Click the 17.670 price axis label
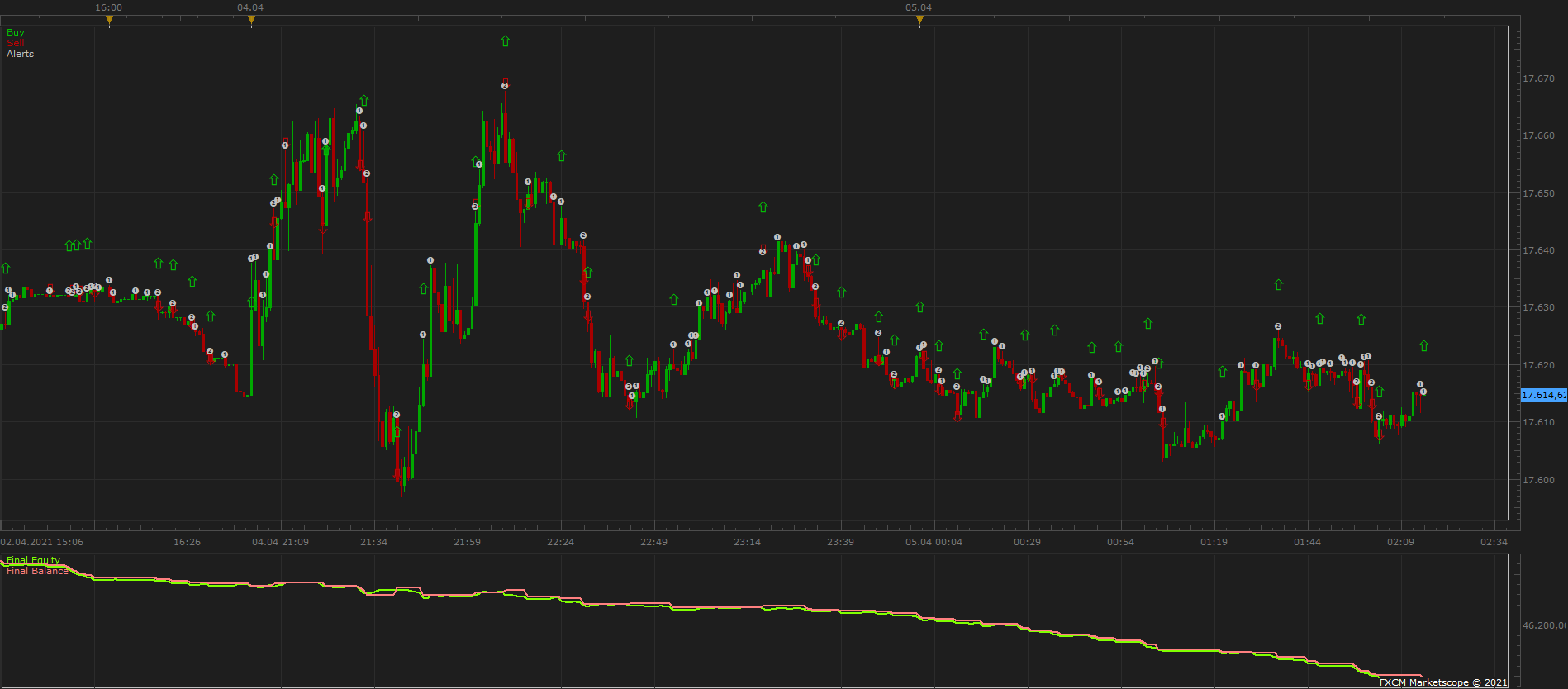Viewport: 1568px width, 689px height. [x=1538, y=78]
